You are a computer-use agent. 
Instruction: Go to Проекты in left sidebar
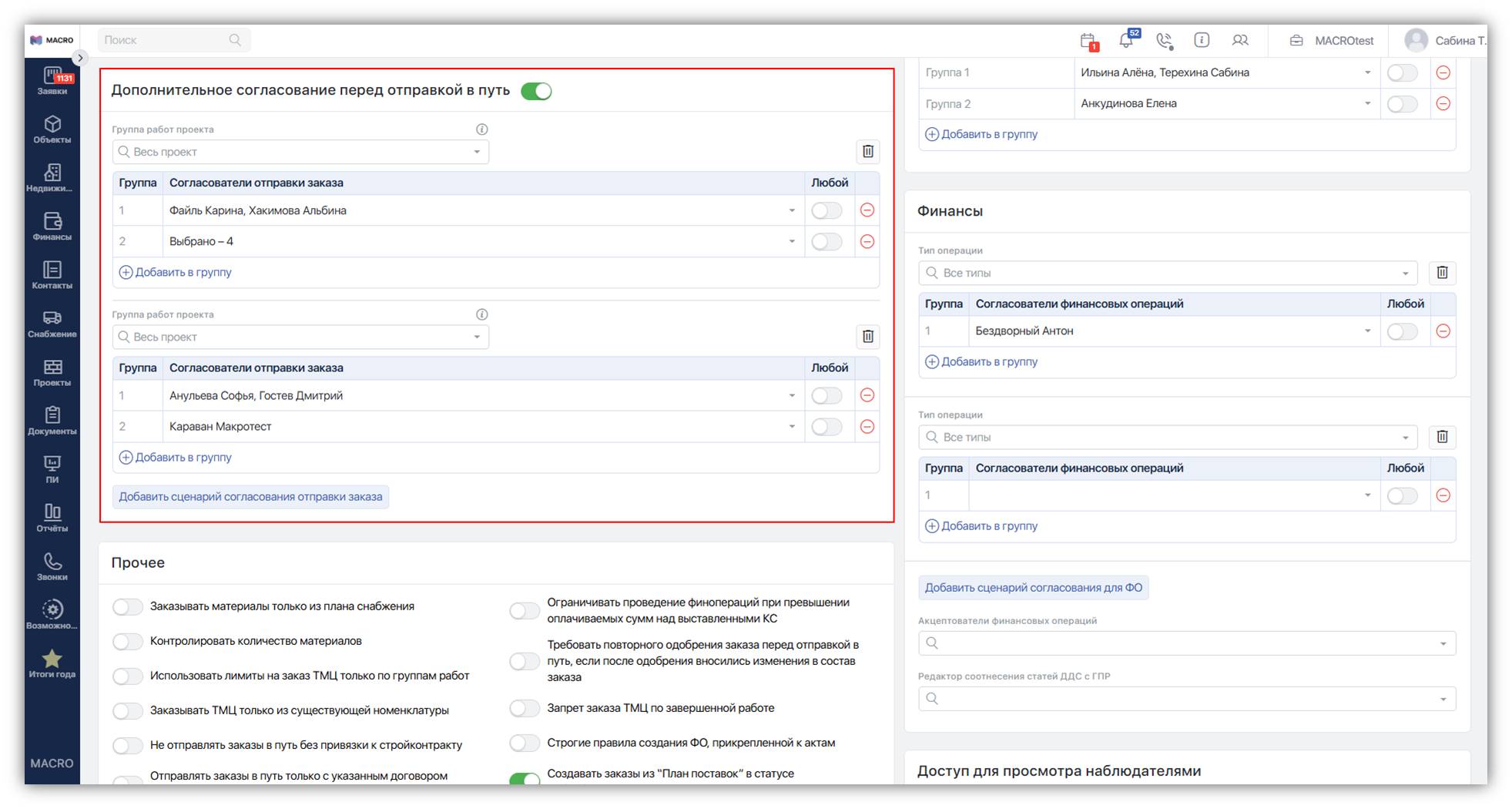click(x=52, y=373)
